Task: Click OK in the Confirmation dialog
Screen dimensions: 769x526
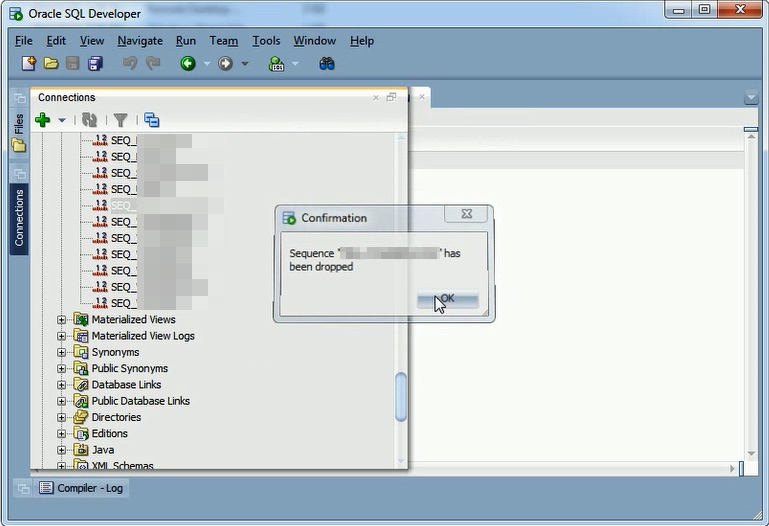Action: point(448,299)
